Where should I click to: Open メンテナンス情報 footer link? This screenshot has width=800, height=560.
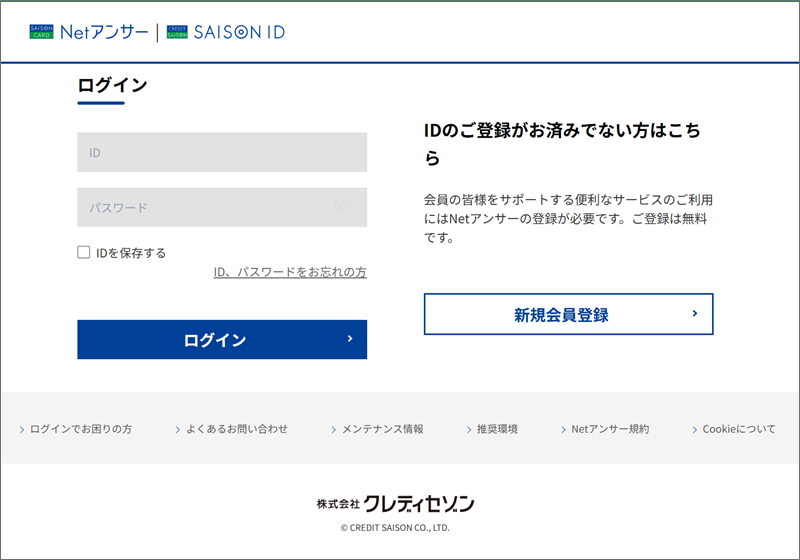(x=378, y=429)
